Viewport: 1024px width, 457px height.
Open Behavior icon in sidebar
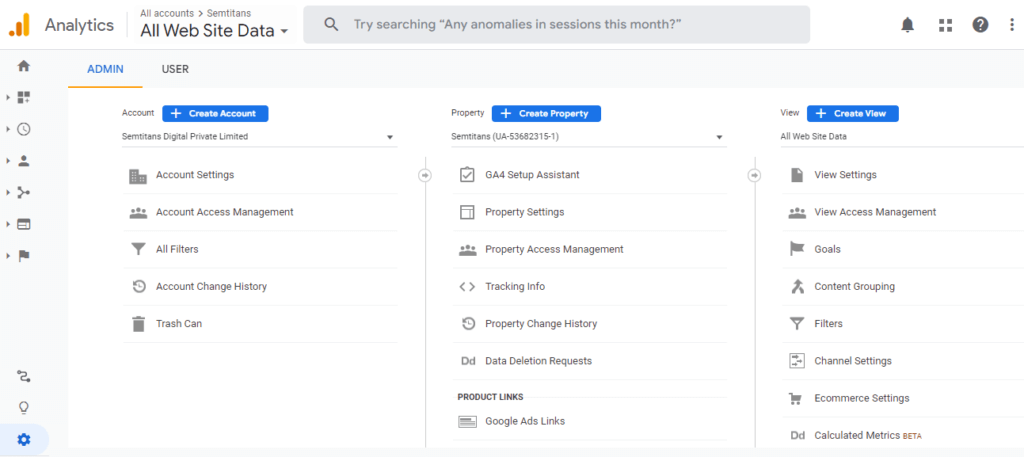pos(24,224)
